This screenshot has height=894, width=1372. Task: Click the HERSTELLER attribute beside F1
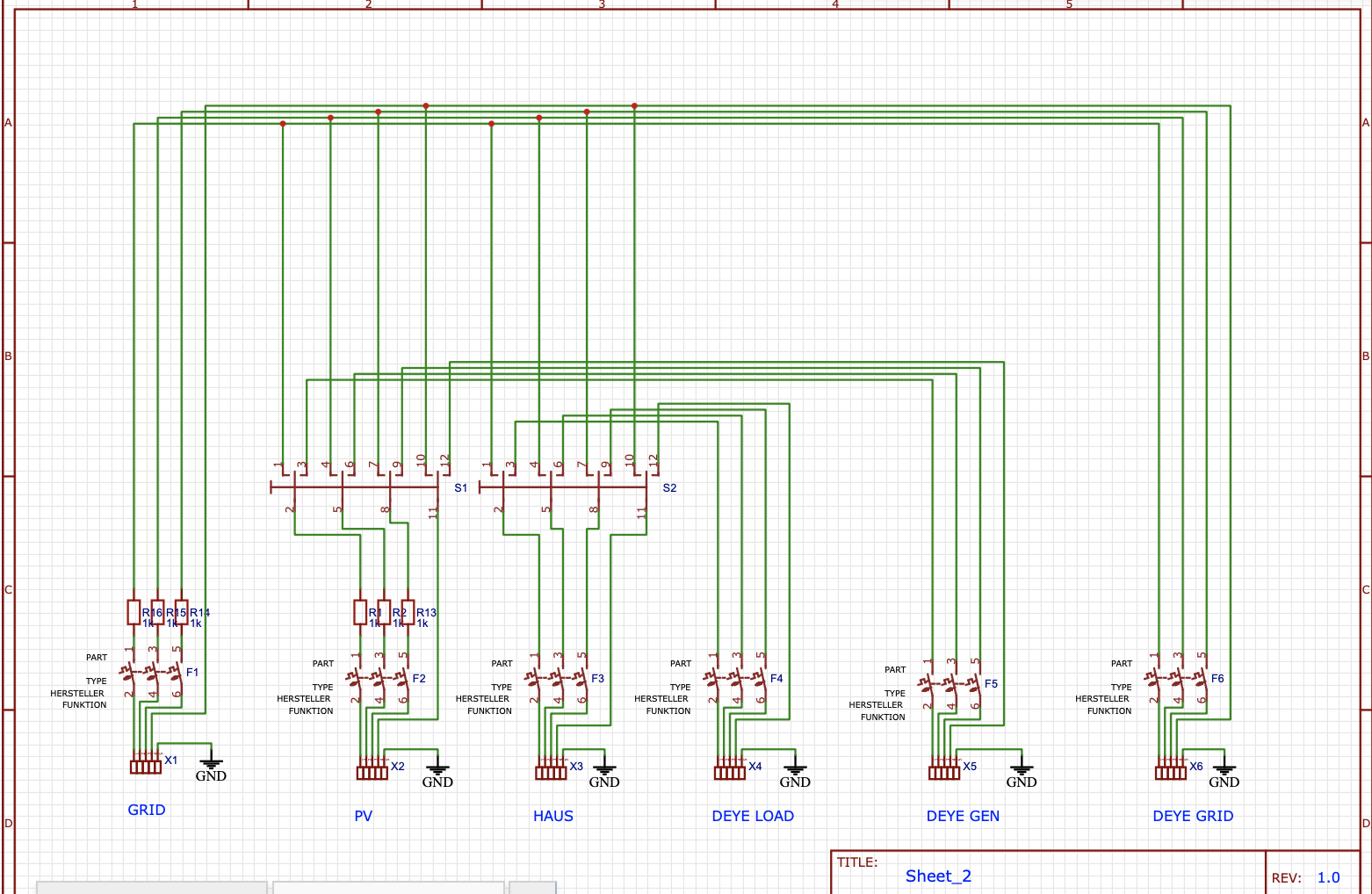(x=77, y=694)
